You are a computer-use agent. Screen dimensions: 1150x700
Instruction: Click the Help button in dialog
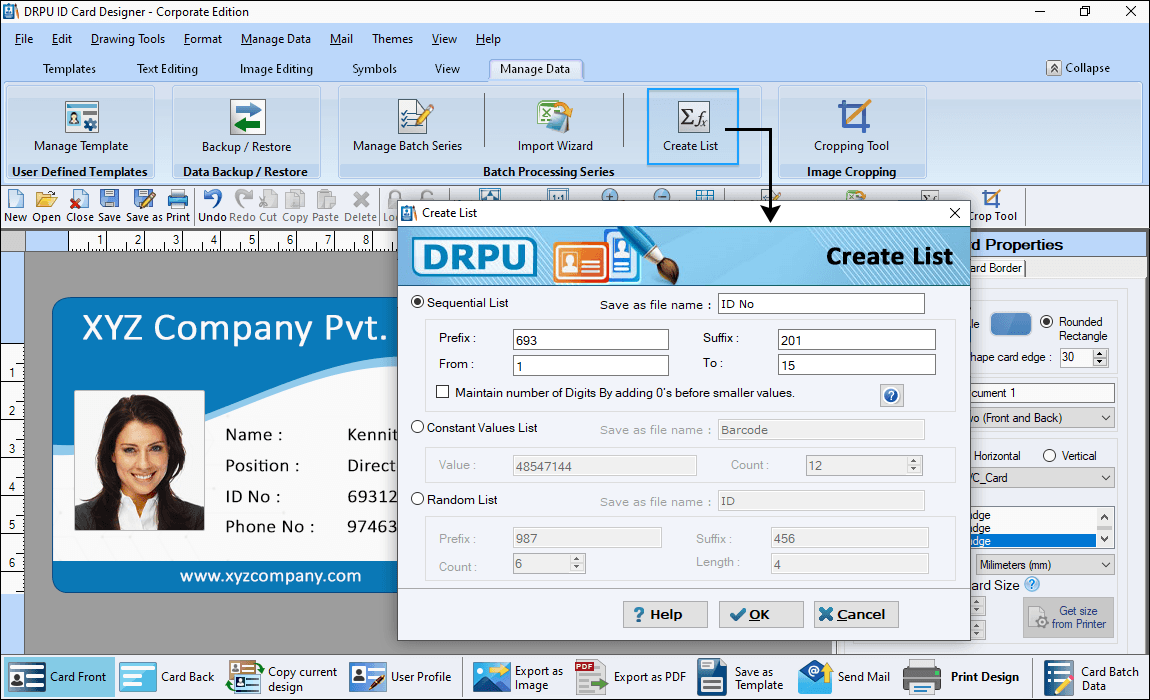tap(665, 614)
